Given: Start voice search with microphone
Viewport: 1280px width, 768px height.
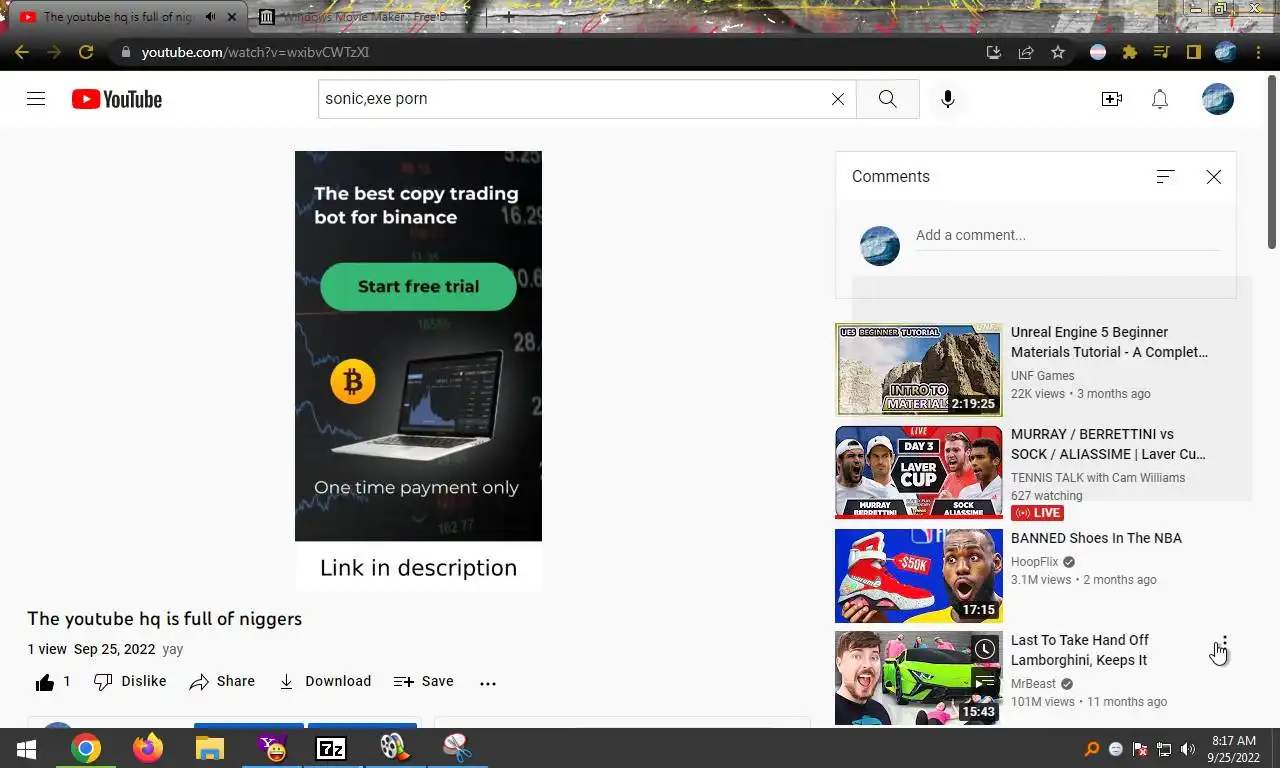Looking at the screenshot, I should 948,99.
